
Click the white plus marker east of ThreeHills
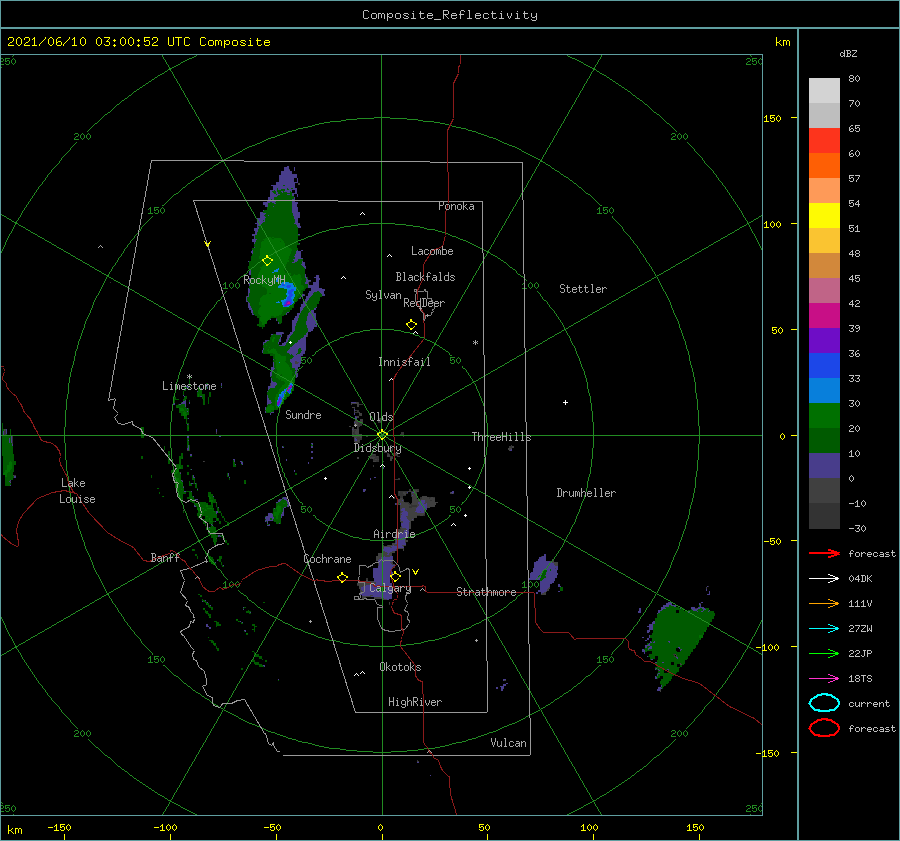pos(565,402)
